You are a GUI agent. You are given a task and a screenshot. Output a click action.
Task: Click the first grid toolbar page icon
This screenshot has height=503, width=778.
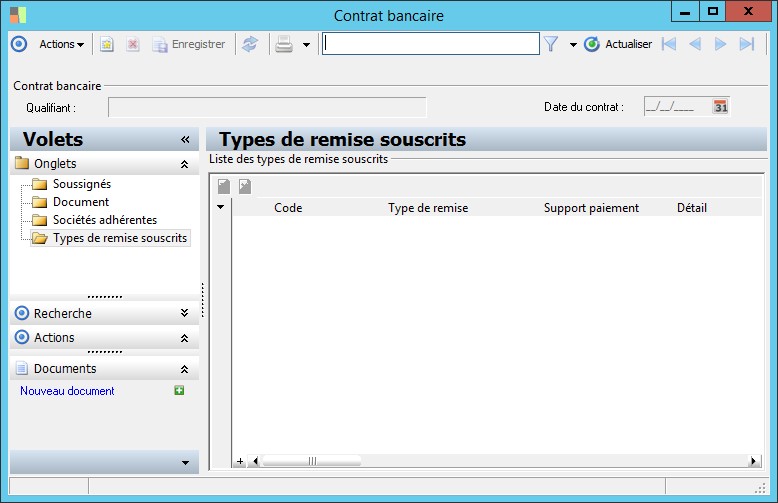click(224, 187)
